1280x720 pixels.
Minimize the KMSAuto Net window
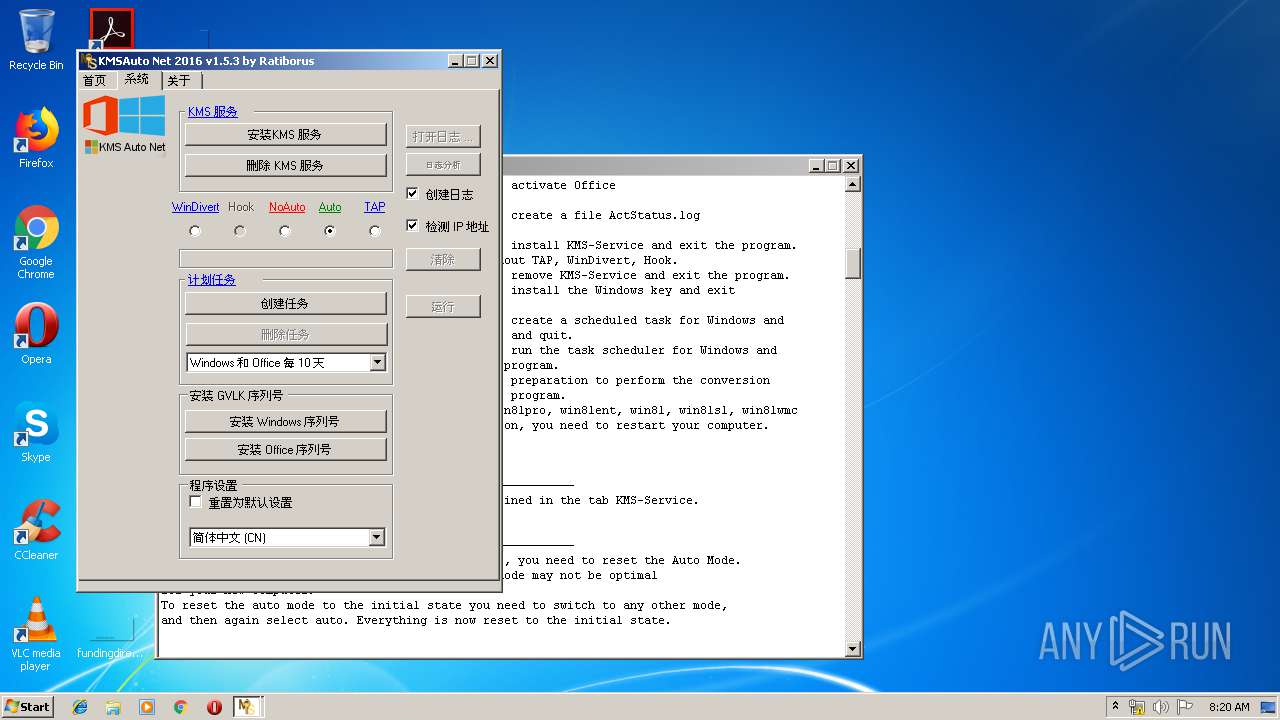tap(455, 61)
